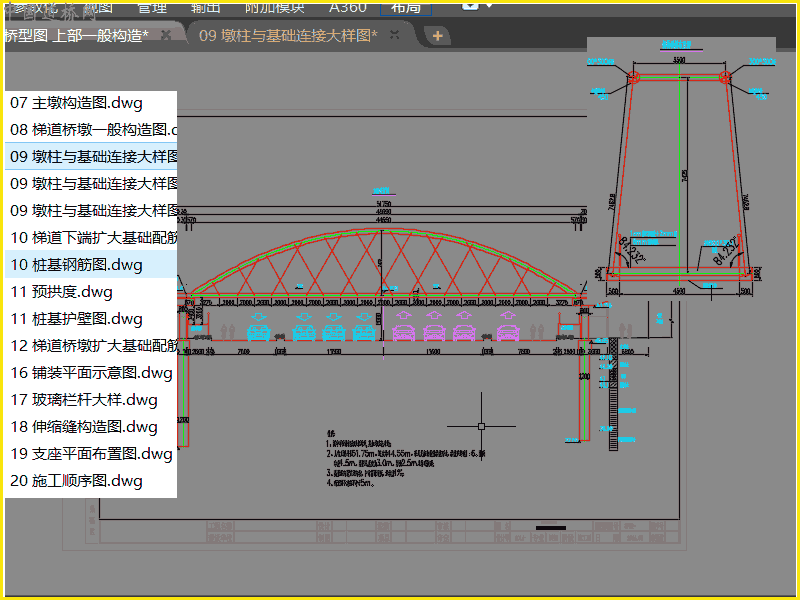Screen dimensions: 800x600
Task: Select 10 桩基钢筋图.dwg in the file list
Action: (x=76, y=265)
